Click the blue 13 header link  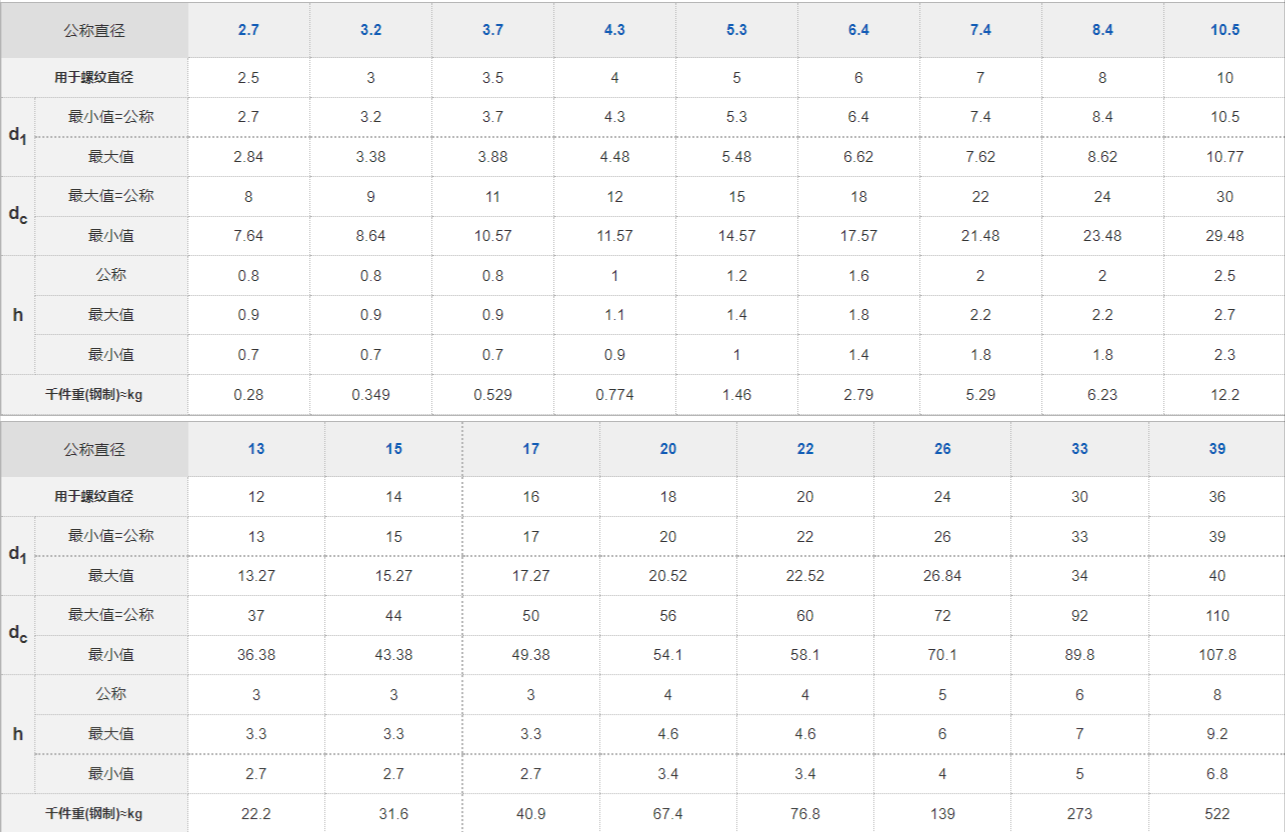point(257,449)
